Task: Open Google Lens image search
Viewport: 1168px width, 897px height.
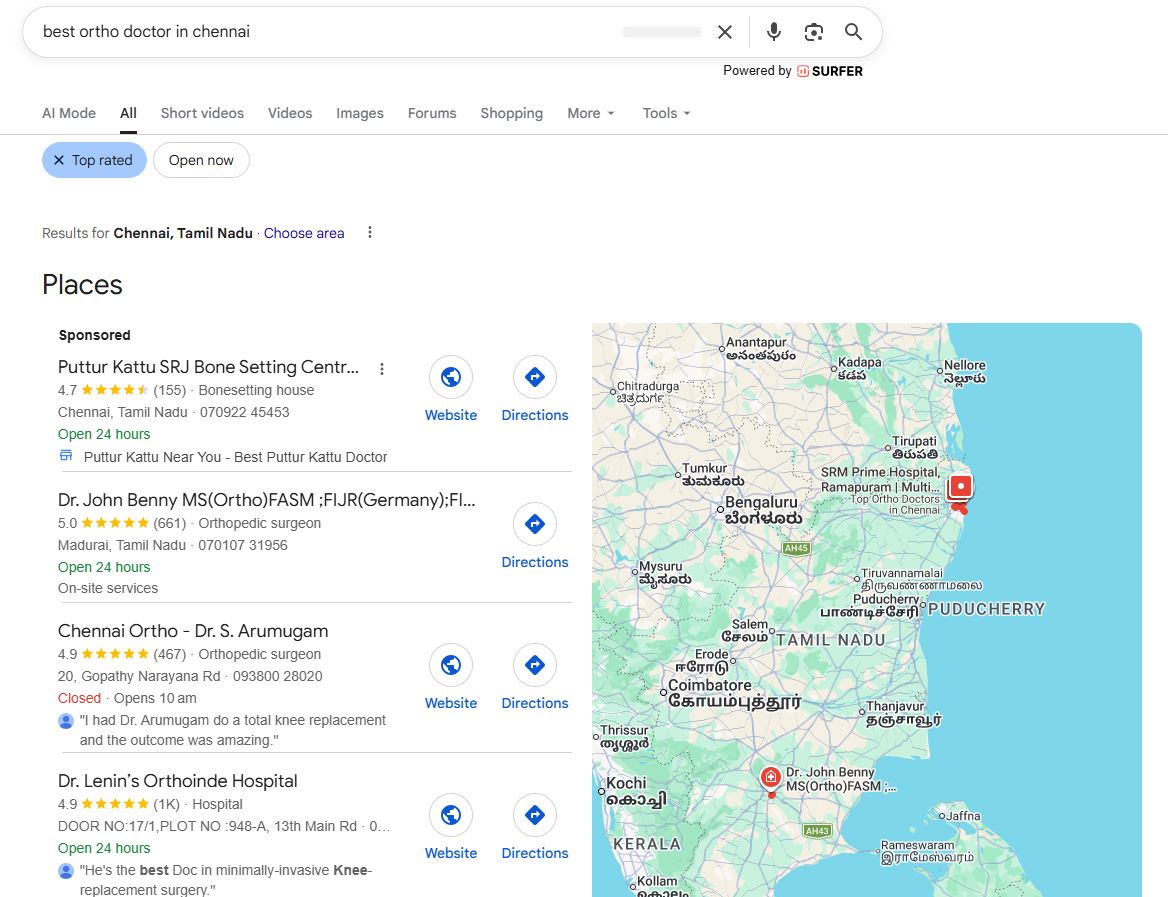Action: (x=813, y=31)
